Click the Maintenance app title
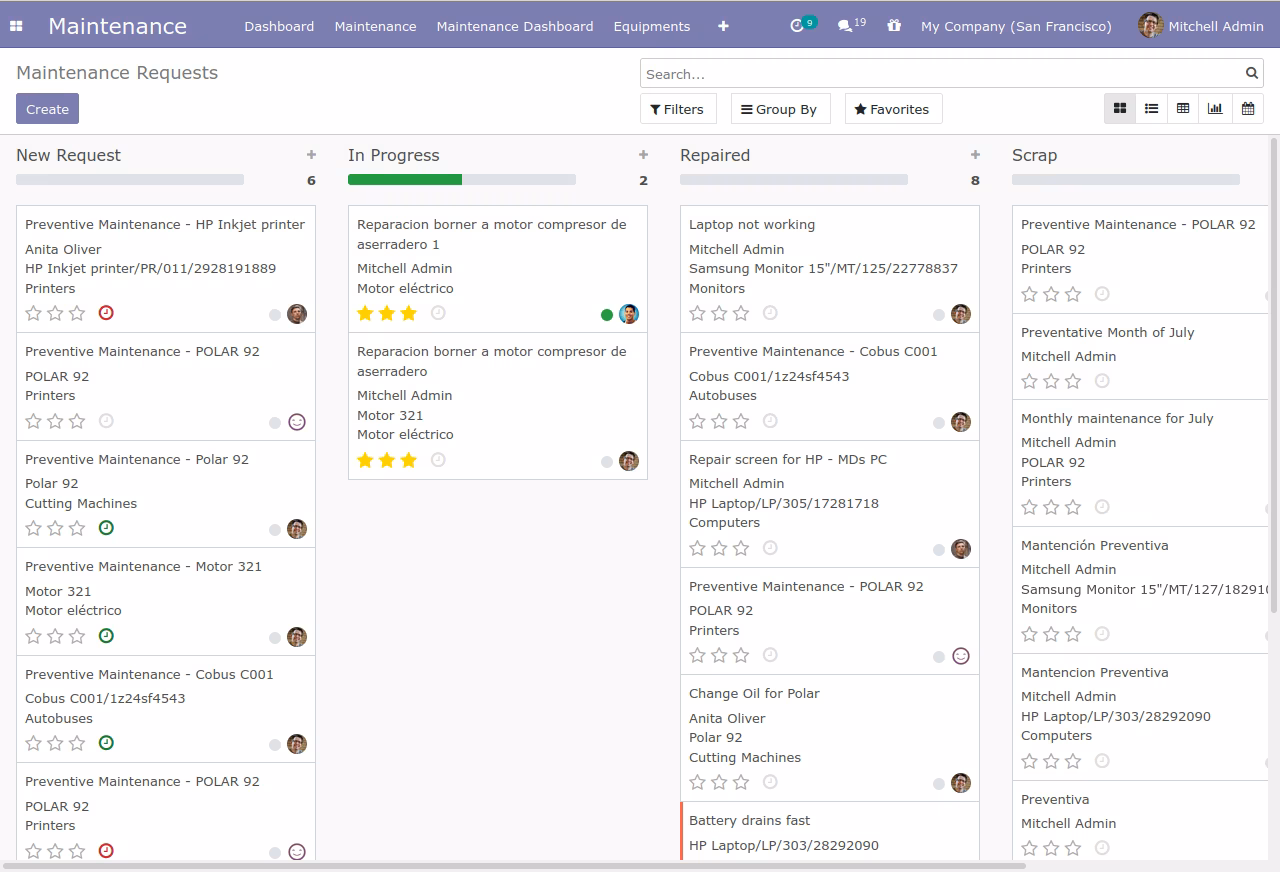The image size is (1280, 872). [117, 26]
